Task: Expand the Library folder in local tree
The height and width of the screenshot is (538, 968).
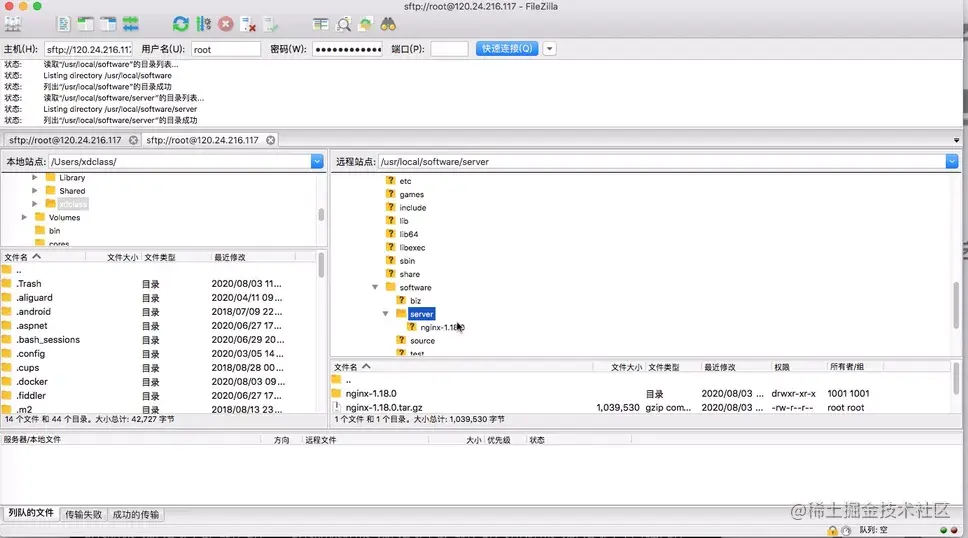Action: pos(35,177)
